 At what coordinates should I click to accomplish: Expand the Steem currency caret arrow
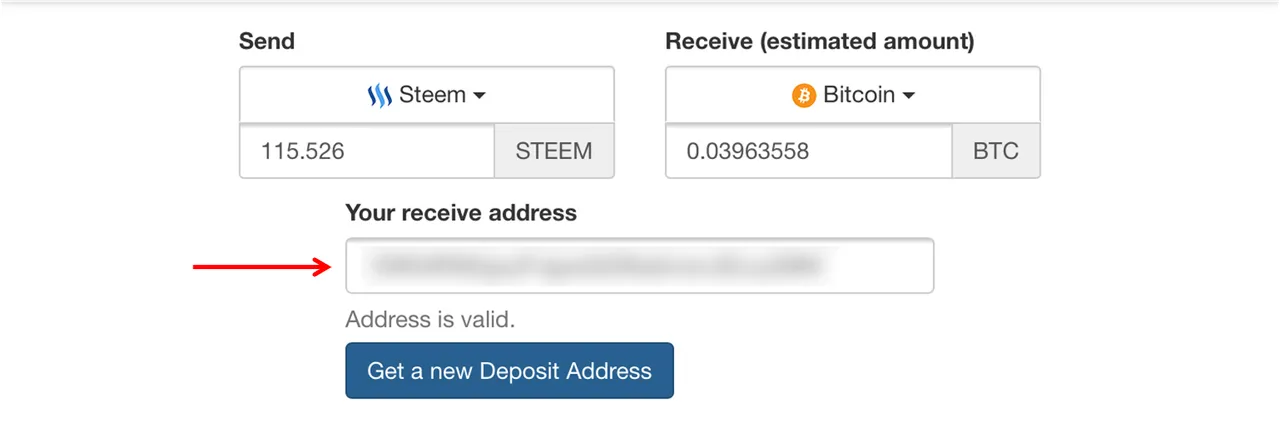click(479, 96)
